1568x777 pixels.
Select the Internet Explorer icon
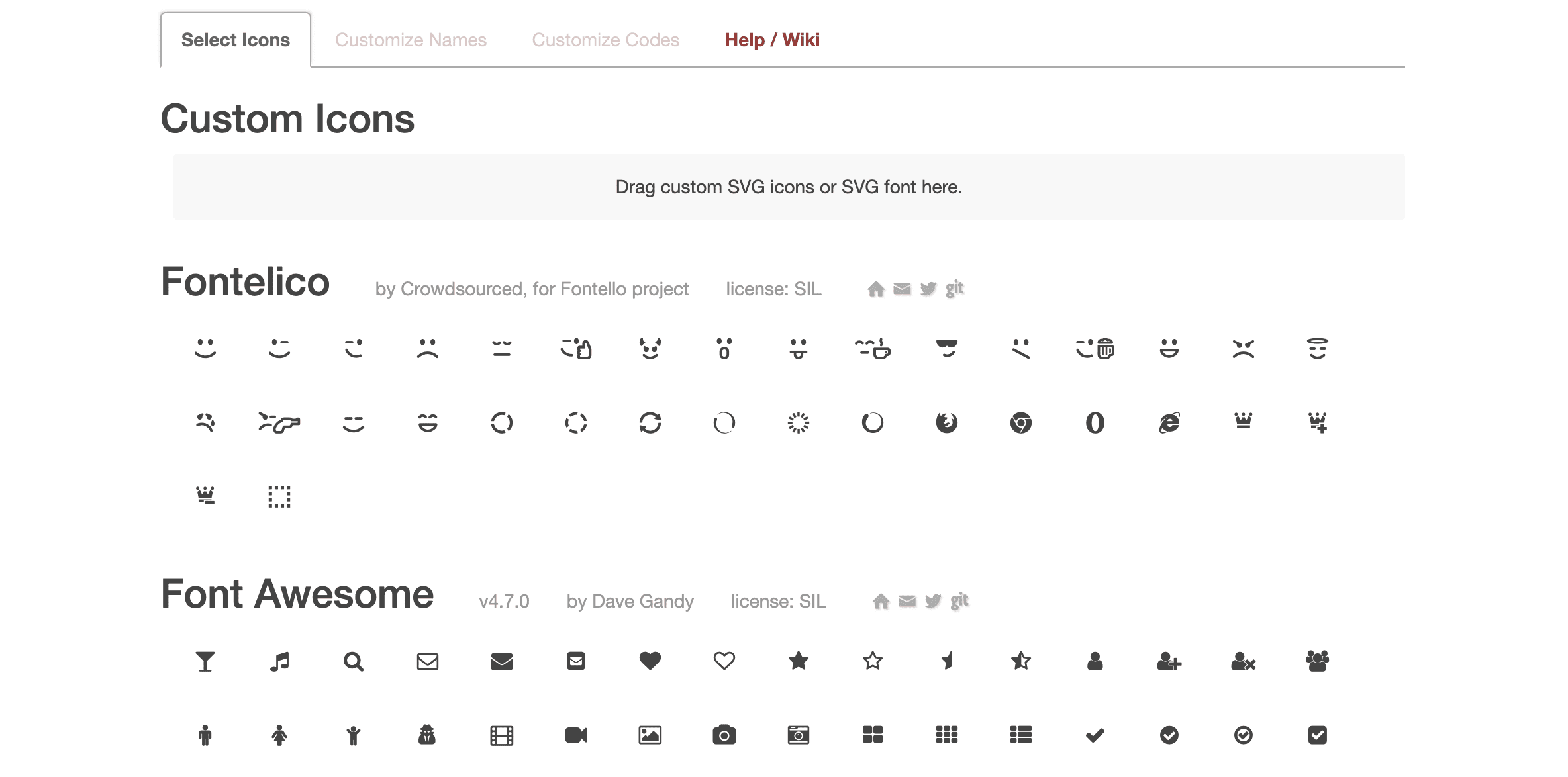[x=1169, y=422]
